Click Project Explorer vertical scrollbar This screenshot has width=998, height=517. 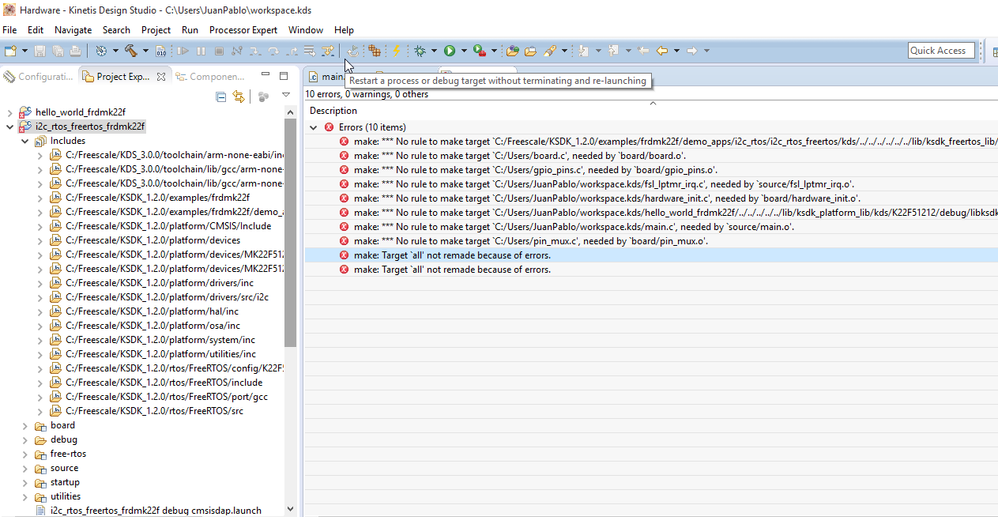coord(290,232)
